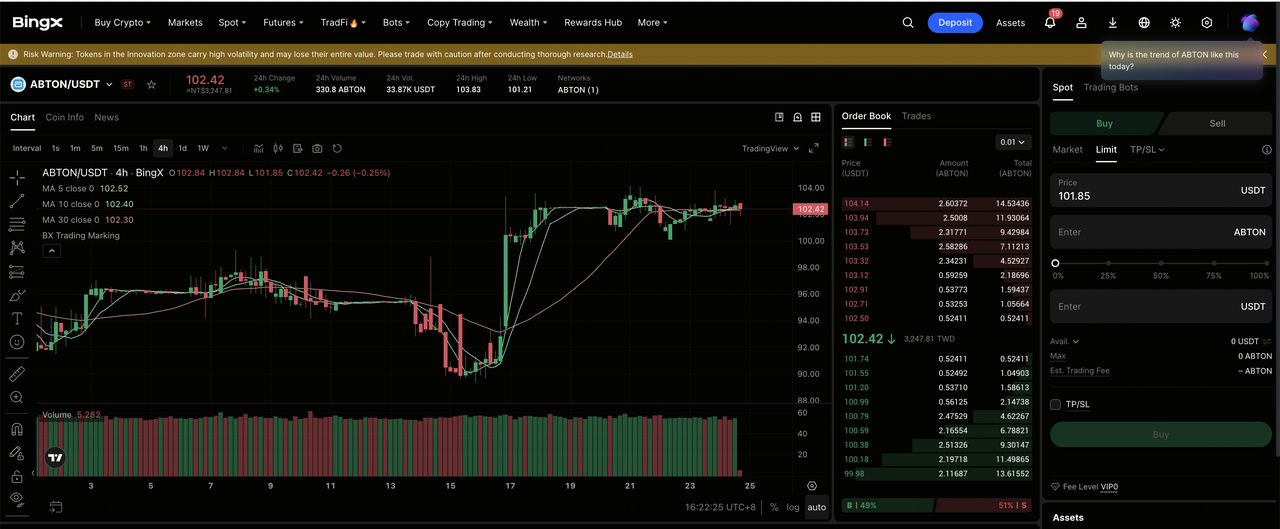This screenshot has height=529, width=1280.
Task: Select the crosshair cursor tool
Action: point(17,178)
